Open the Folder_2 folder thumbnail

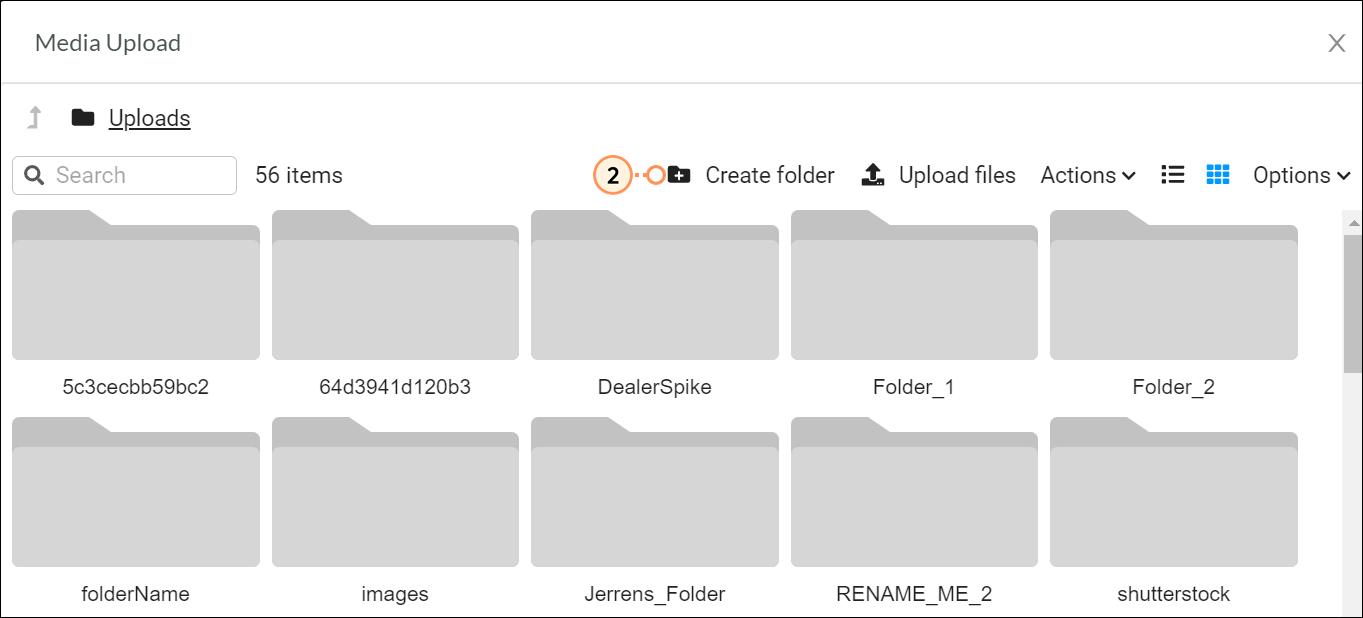coord(1174,285)
